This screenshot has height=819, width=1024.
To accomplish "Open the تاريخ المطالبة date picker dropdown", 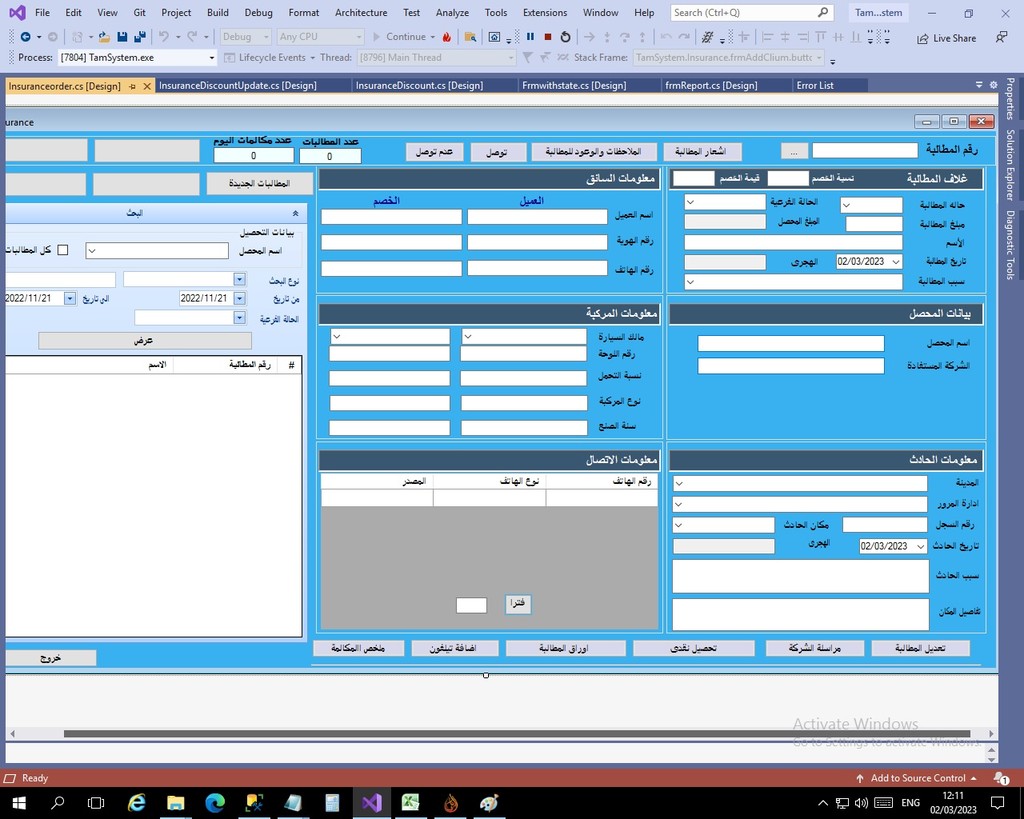I will [x=896, y=262].
